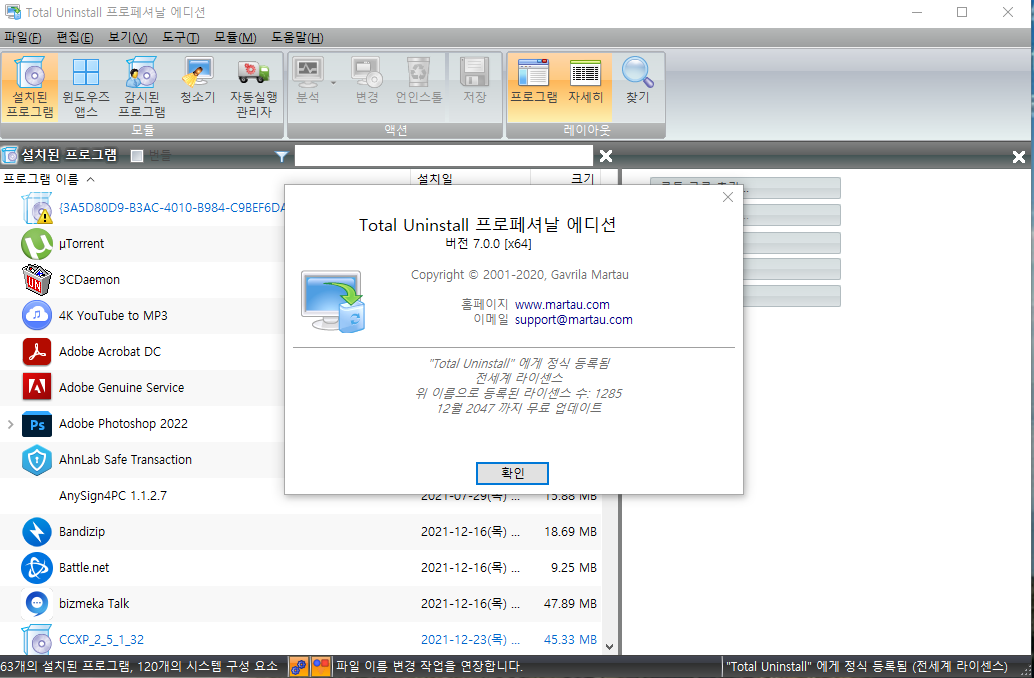Screen dimensions: 1034x678
Task: Open the 보기(V) menu
Action: [128, 38]
